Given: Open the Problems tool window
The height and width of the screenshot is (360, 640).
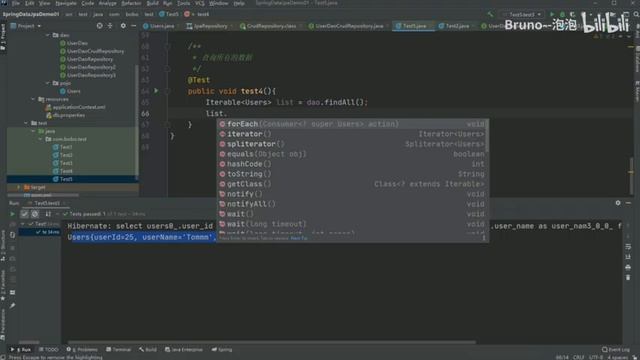Looking at the screenshot, I should tap(82, 350).
